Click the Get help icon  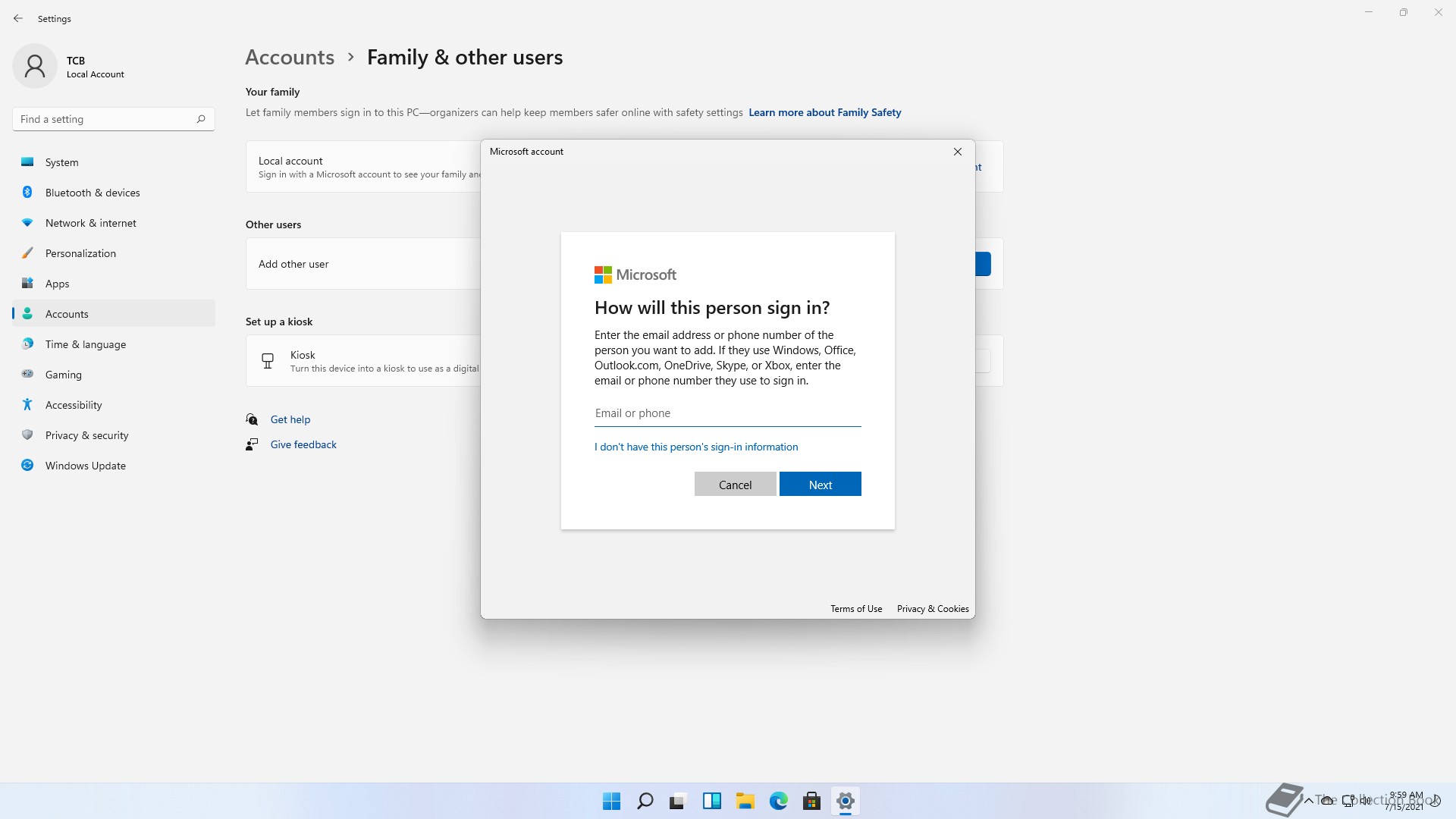pos(252,419)
